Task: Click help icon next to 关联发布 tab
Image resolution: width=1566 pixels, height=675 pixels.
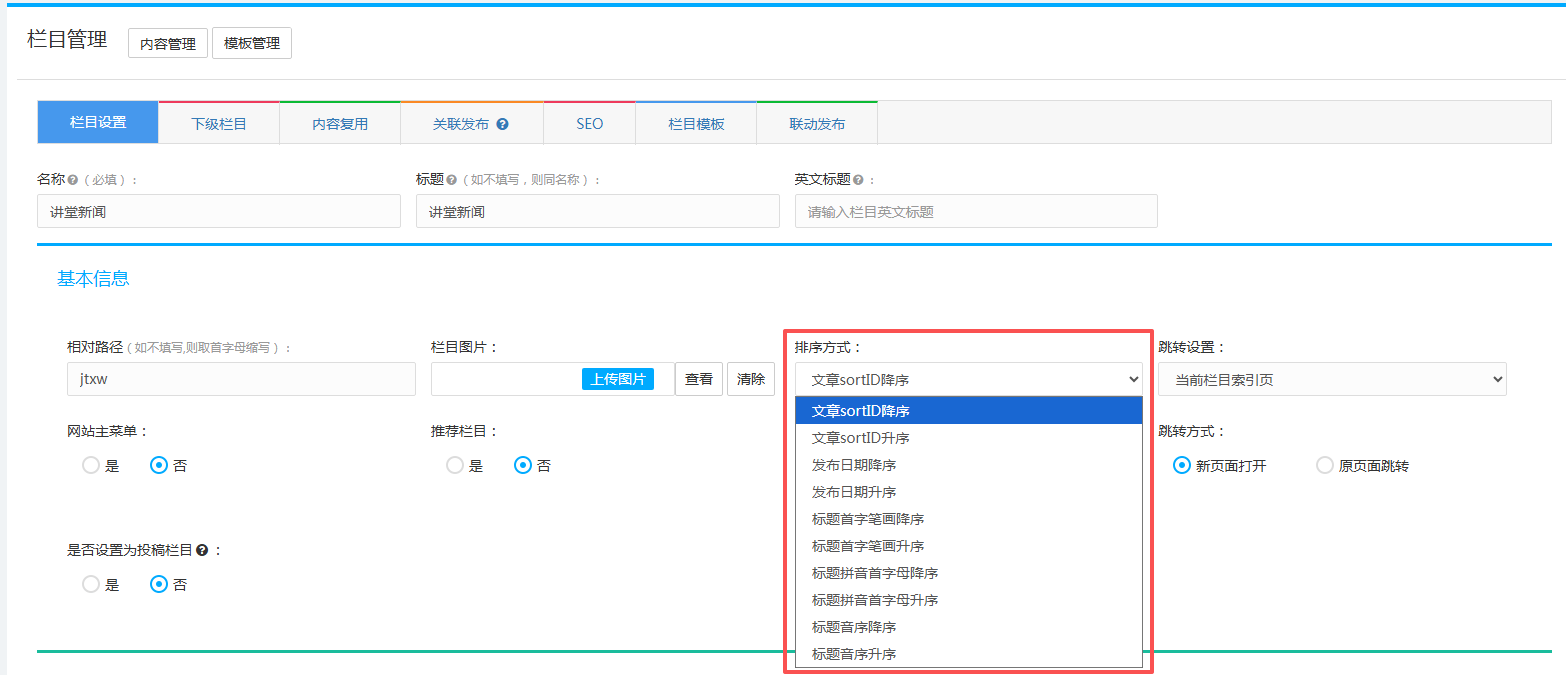Action: point(502,124)
